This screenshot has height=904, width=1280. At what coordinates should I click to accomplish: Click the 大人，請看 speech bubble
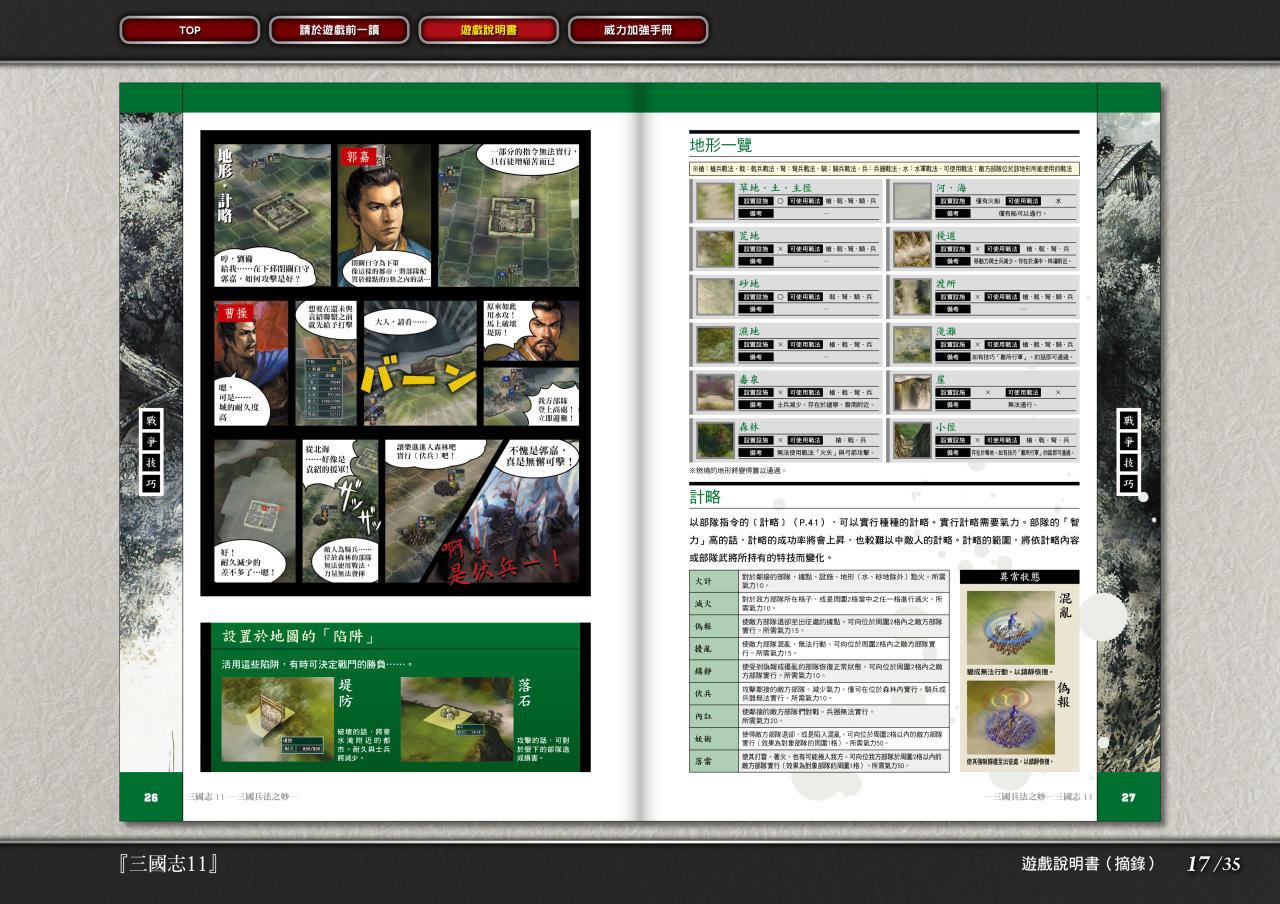401,323
